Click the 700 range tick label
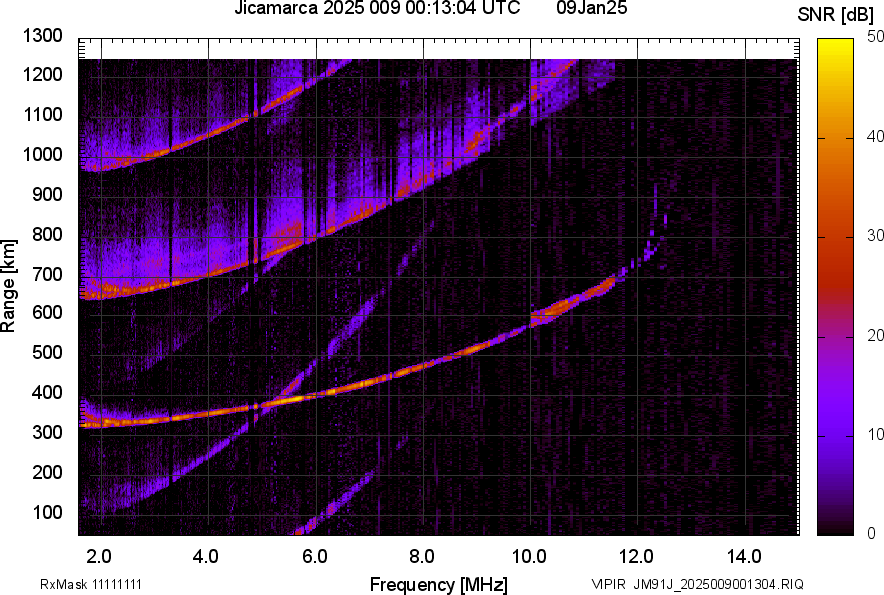884x595 pixels. point(47,274)
